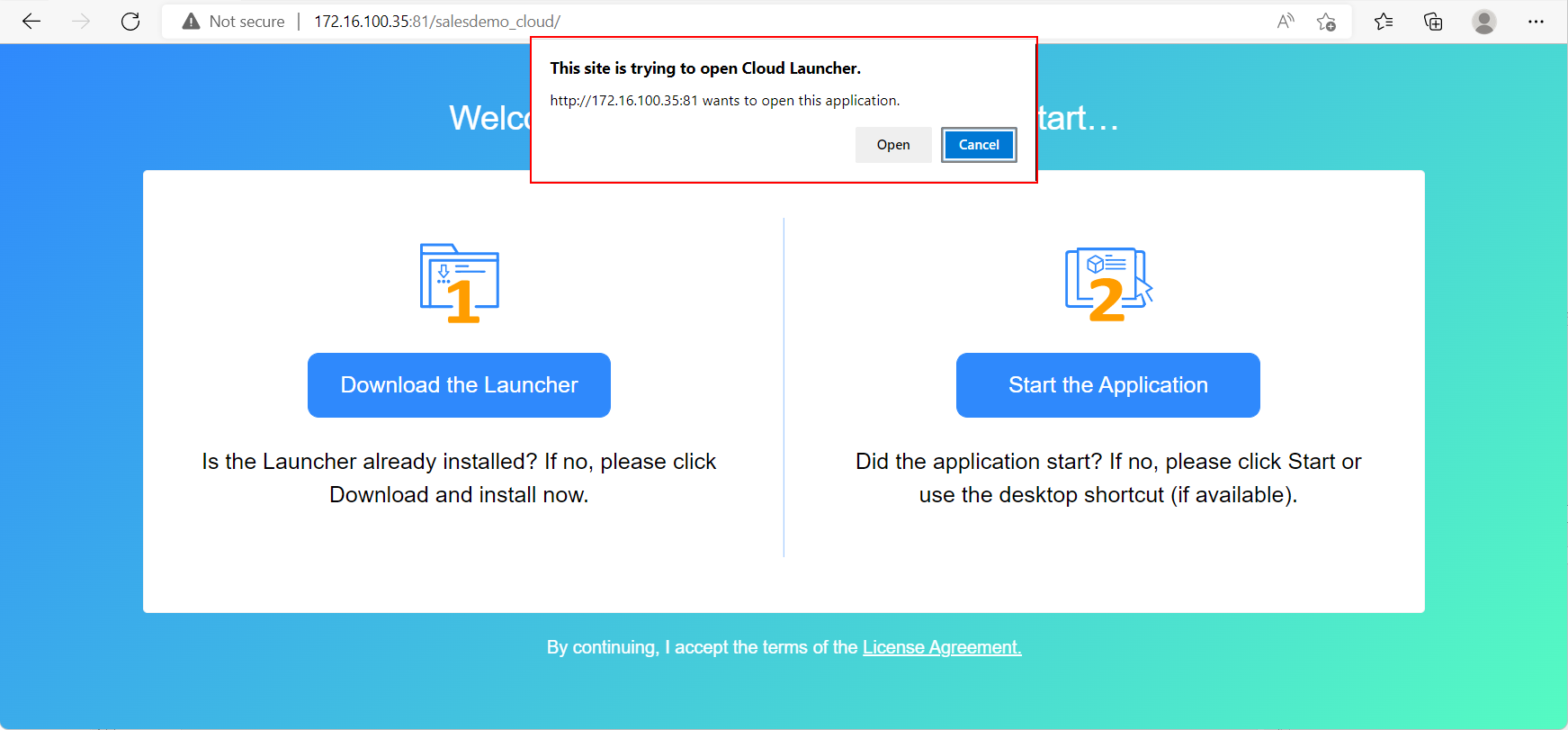Cancel the Cloud Launcher open request
The height and width of the screenshot is (730, 1568).
[x=979, y=145]
